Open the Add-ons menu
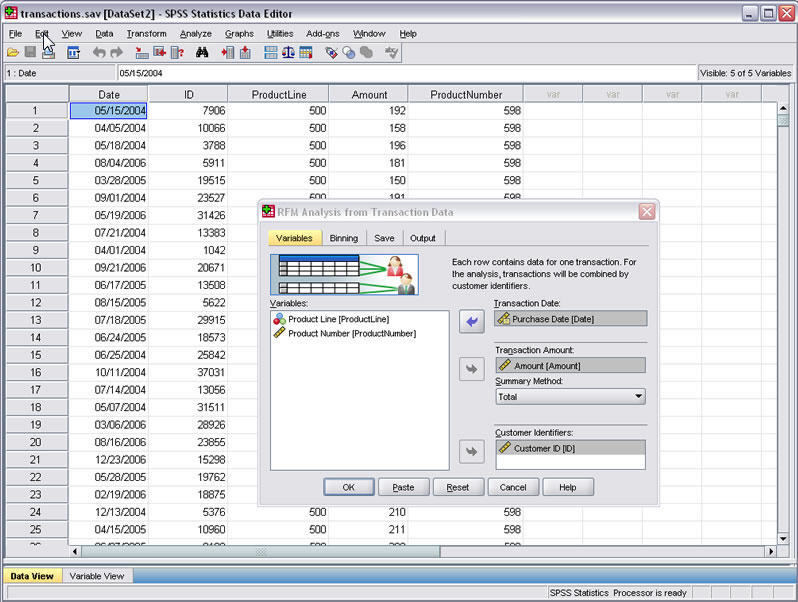The image size is (798, 602). click(x=323, y=34)
